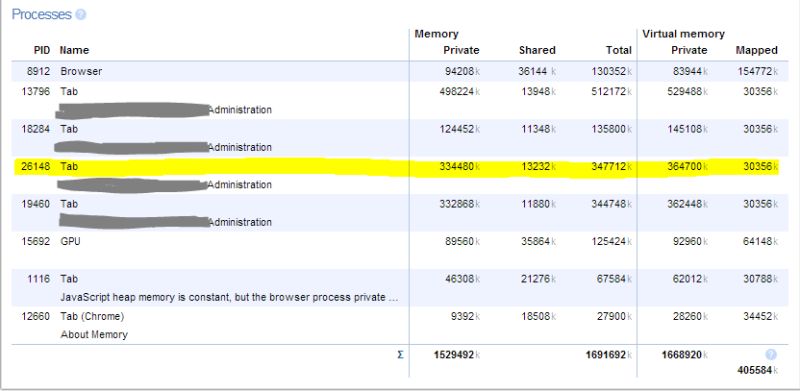Click GPU mapped value 64148k
This screenshot has height=391, width=800.
760,241
